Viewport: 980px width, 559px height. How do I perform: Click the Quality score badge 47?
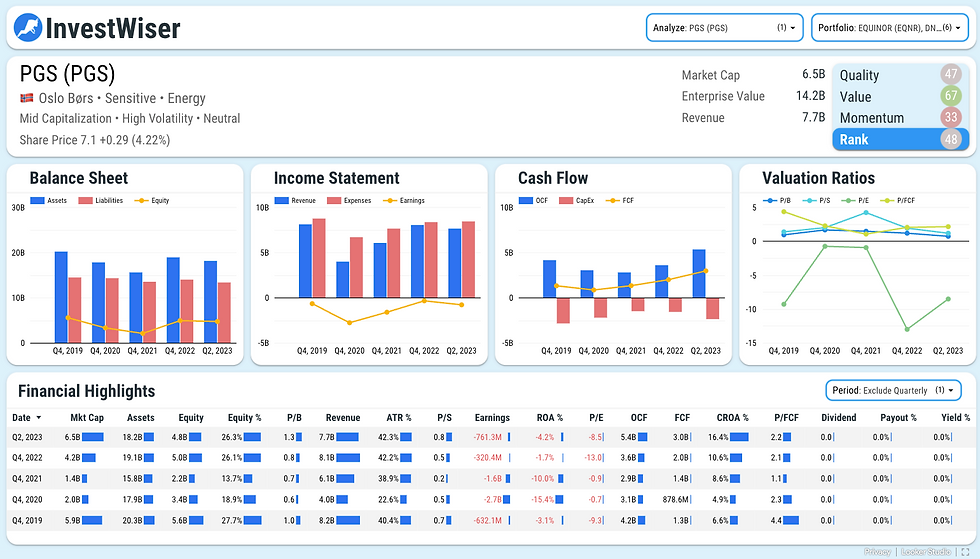(951, 74)
